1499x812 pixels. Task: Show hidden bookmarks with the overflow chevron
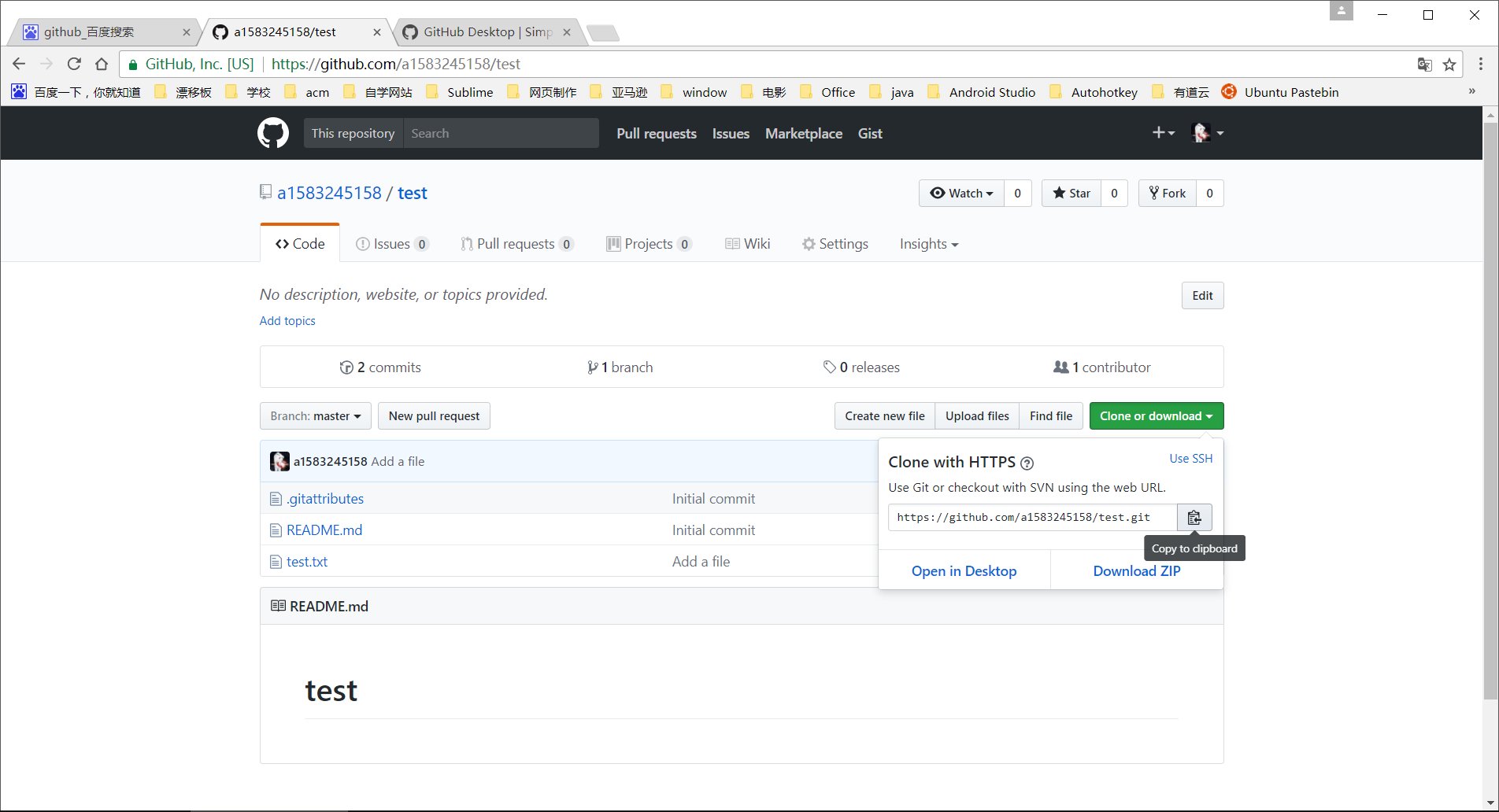coord(1472,91)
